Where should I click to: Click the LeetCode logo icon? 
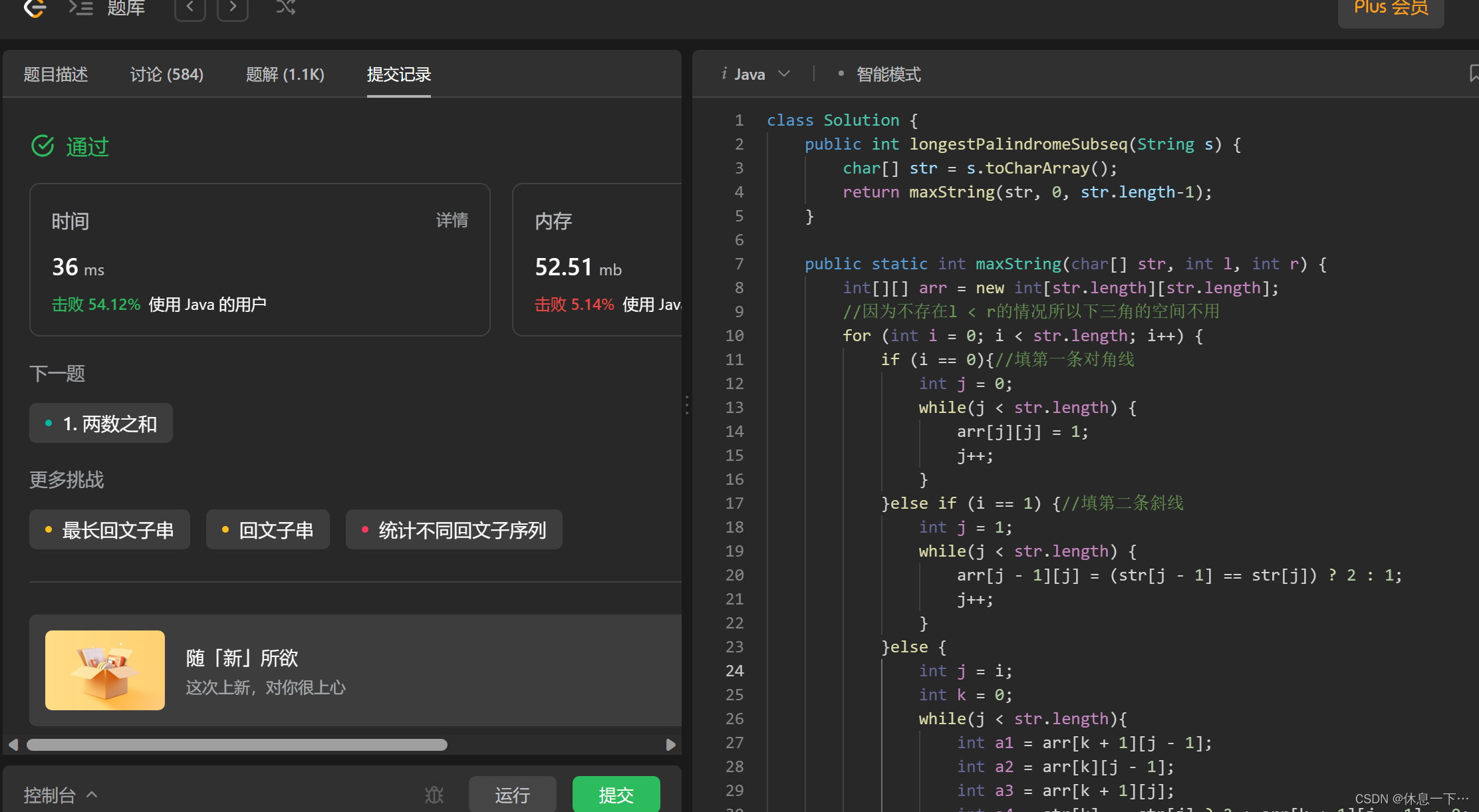click(x=35, y=8)
